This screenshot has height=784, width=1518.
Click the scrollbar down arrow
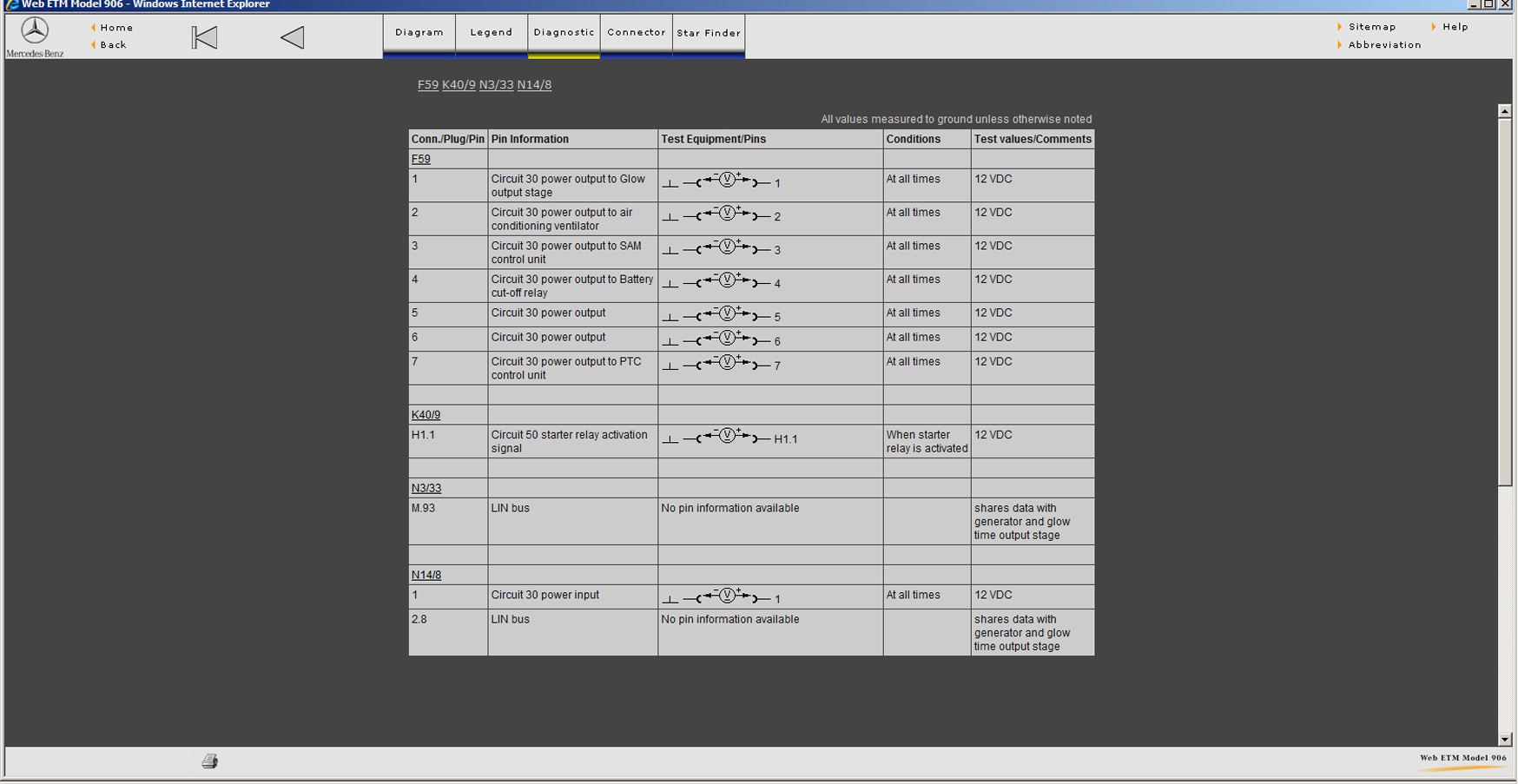pyautogui.click(x=1505, y=740)
